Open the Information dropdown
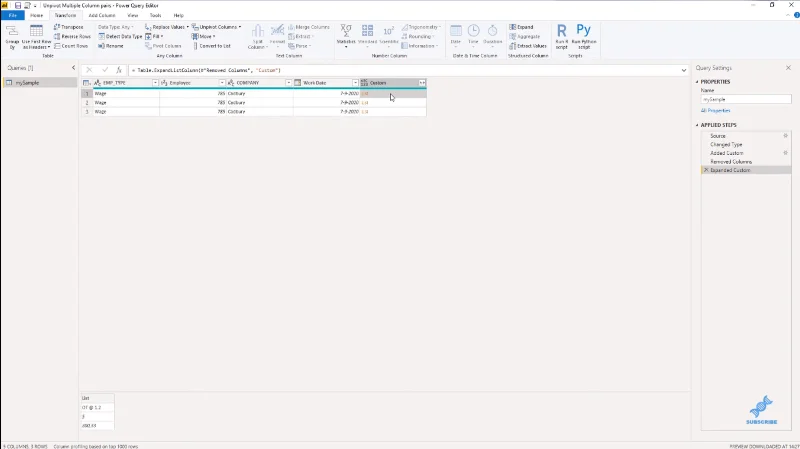Viewport: 800px width, 449px height. [x=419, y=46]
